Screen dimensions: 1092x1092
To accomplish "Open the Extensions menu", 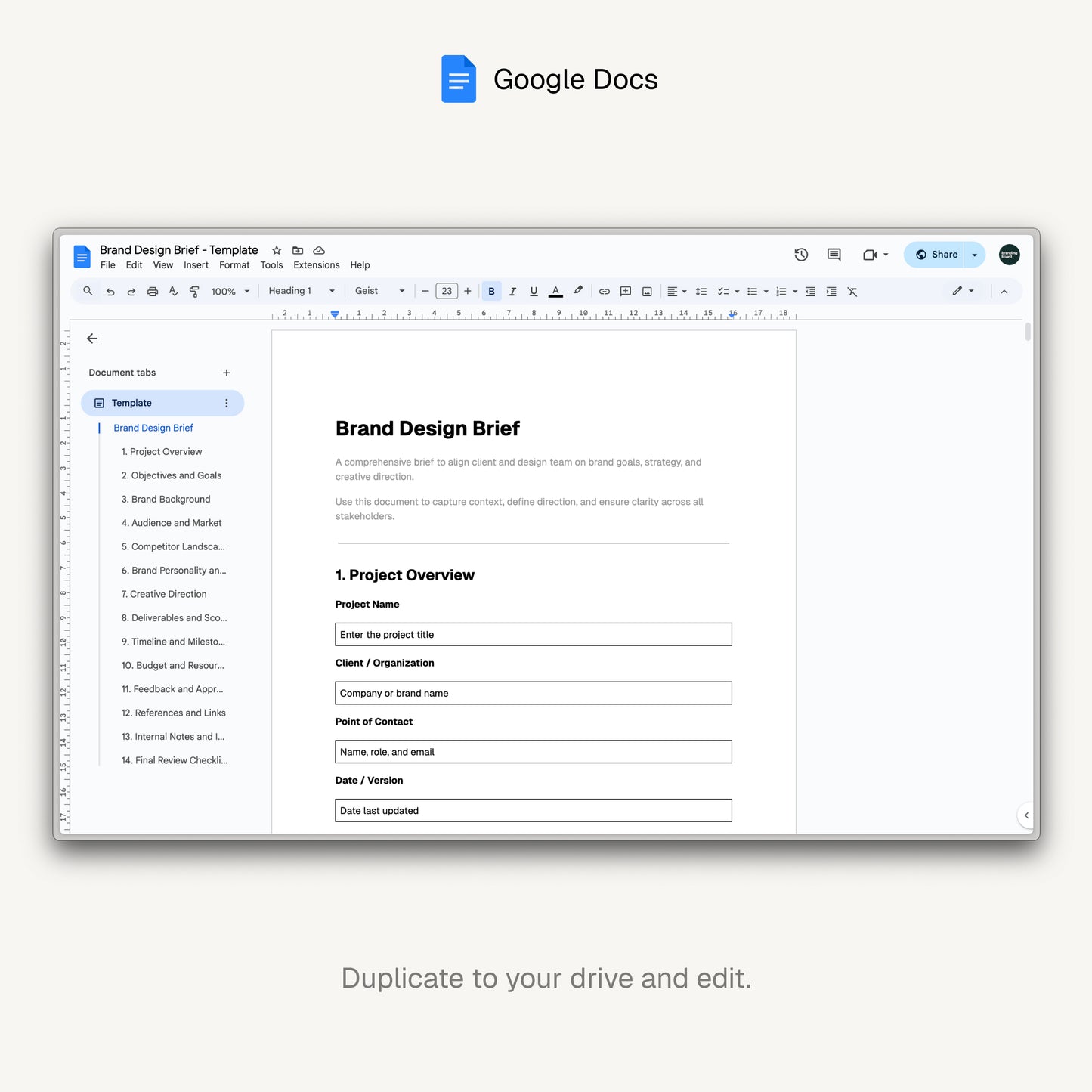I will coord(316,265).
